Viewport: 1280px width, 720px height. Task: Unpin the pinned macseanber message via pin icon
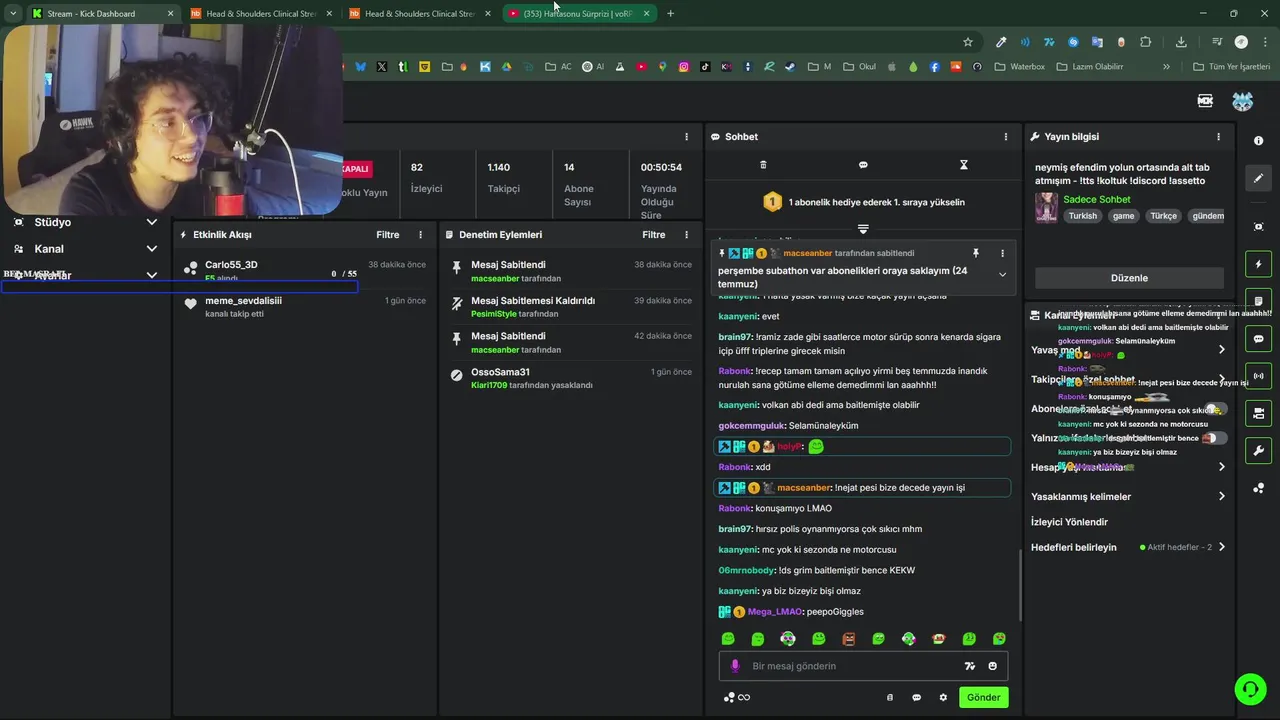click(x=976, y=254)
